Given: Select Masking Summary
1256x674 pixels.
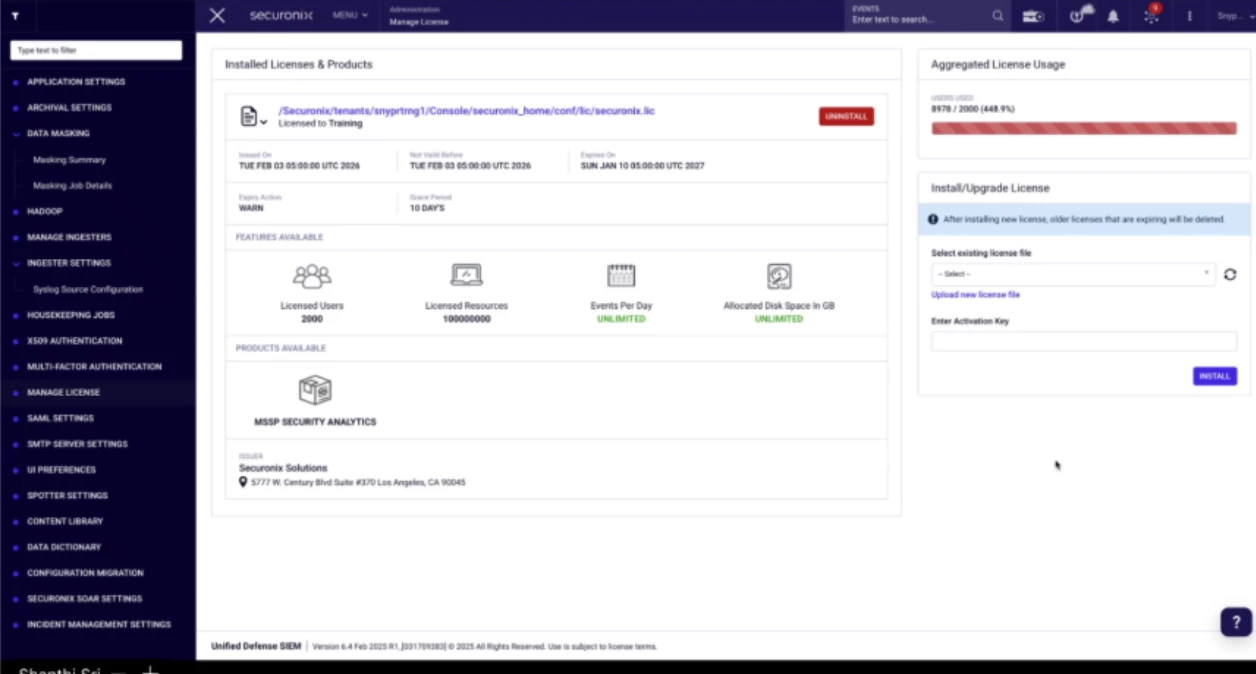Looking at the screenshot, I should pyautogui.click(x=69, y=160).
